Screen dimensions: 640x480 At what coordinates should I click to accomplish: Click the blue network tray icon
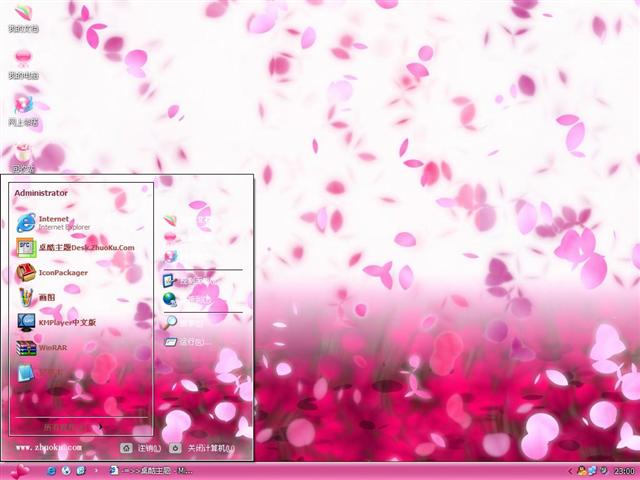[592, 471]
